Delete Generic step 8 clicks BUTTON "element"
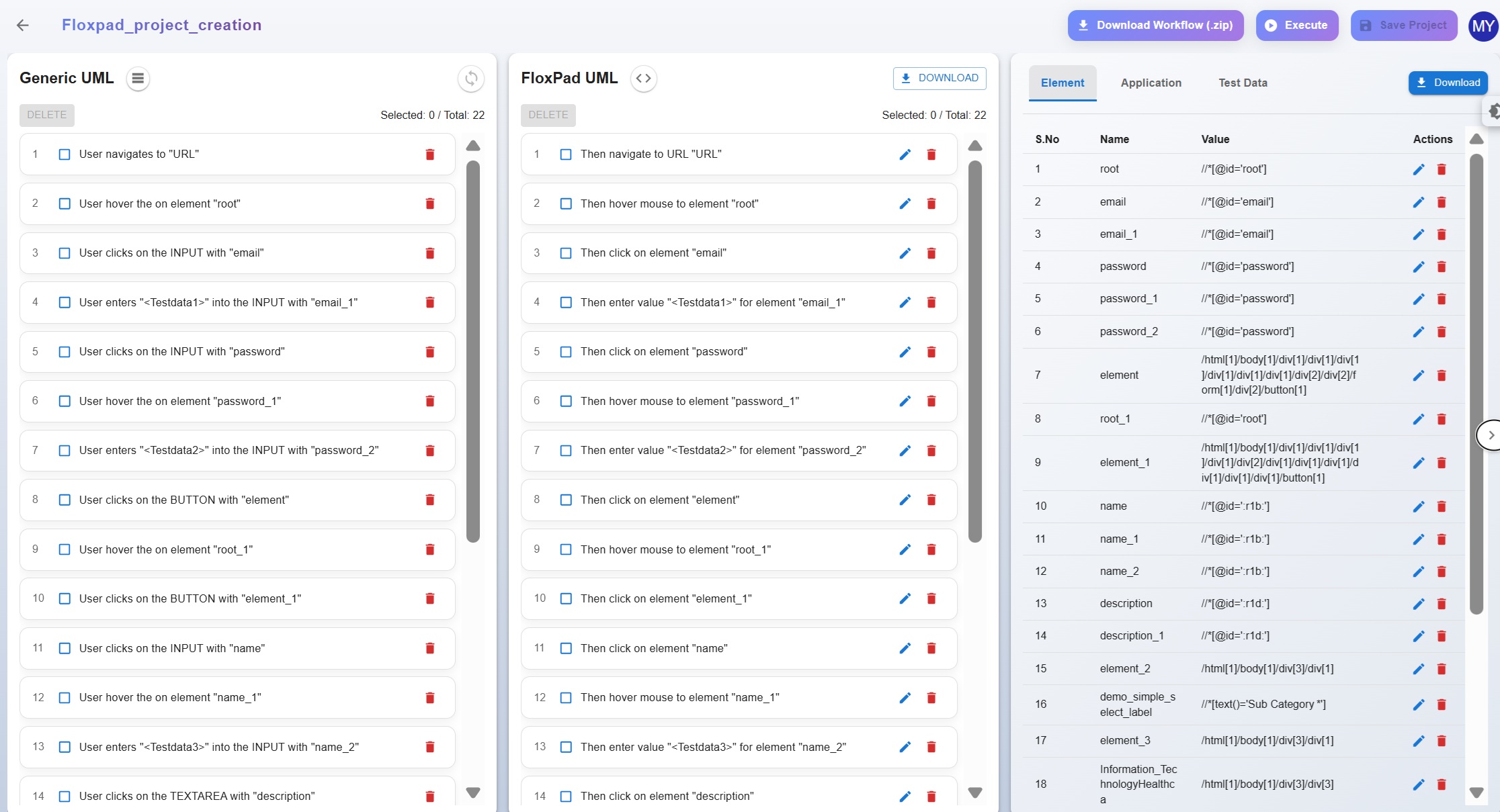The height and width of the screenshot is (812, 1500). [x=430, y=500]
